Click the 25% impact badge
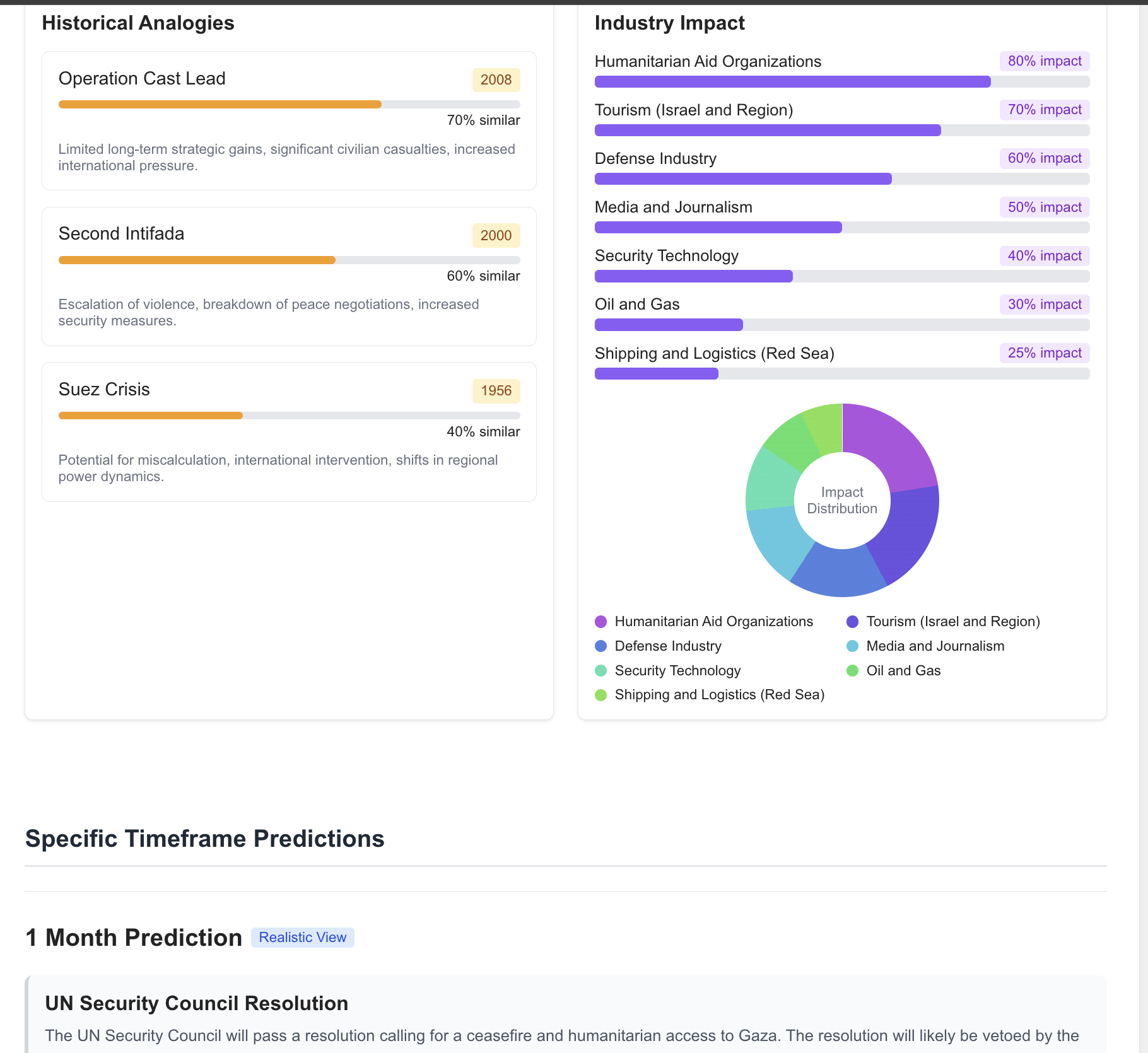Image resolution: width=1148 pixels, height=1053 pixels. tap(1044, 353)
